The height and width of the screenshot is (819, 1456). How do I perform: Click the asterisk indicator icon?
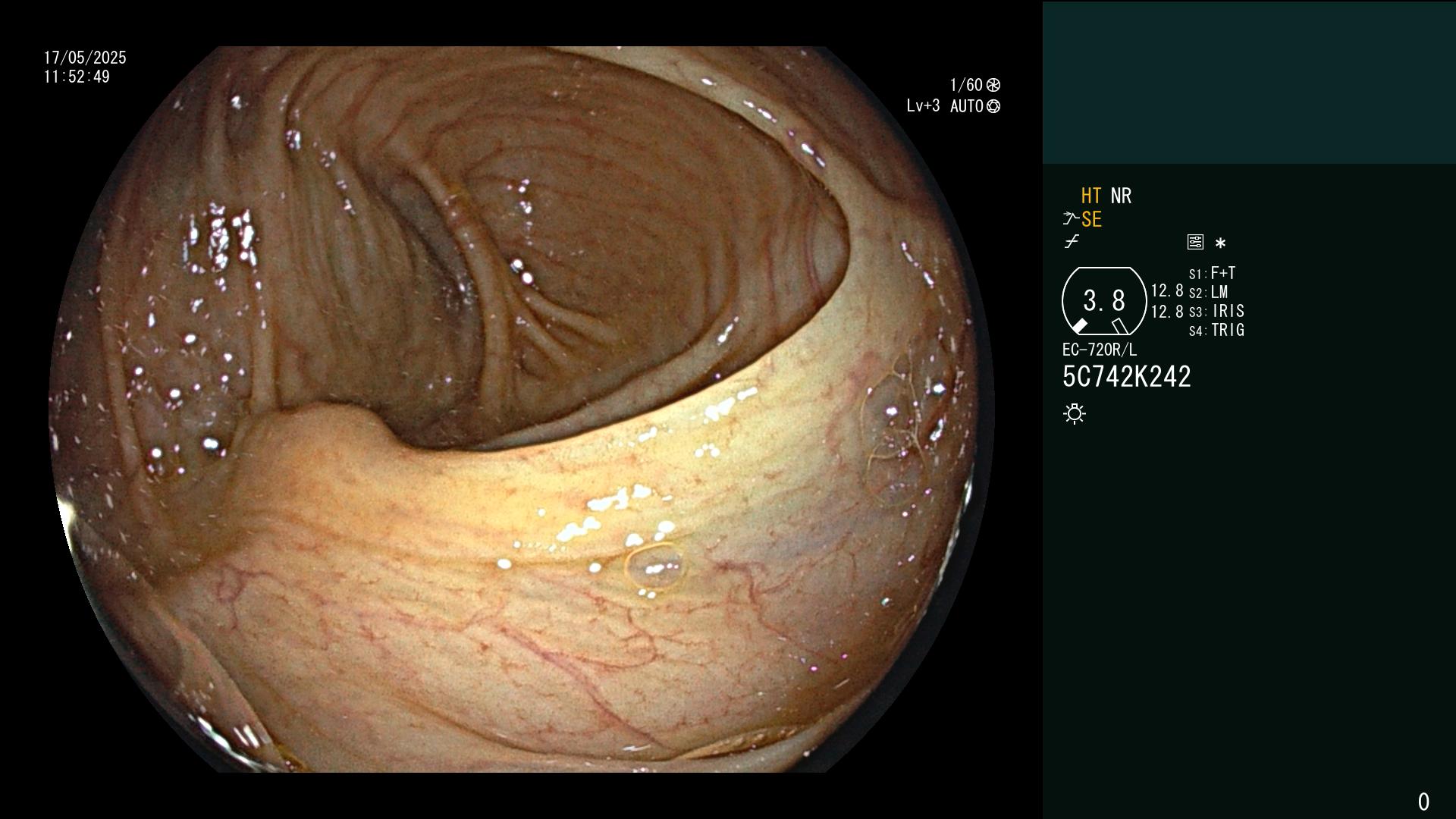click(1220, 243)
